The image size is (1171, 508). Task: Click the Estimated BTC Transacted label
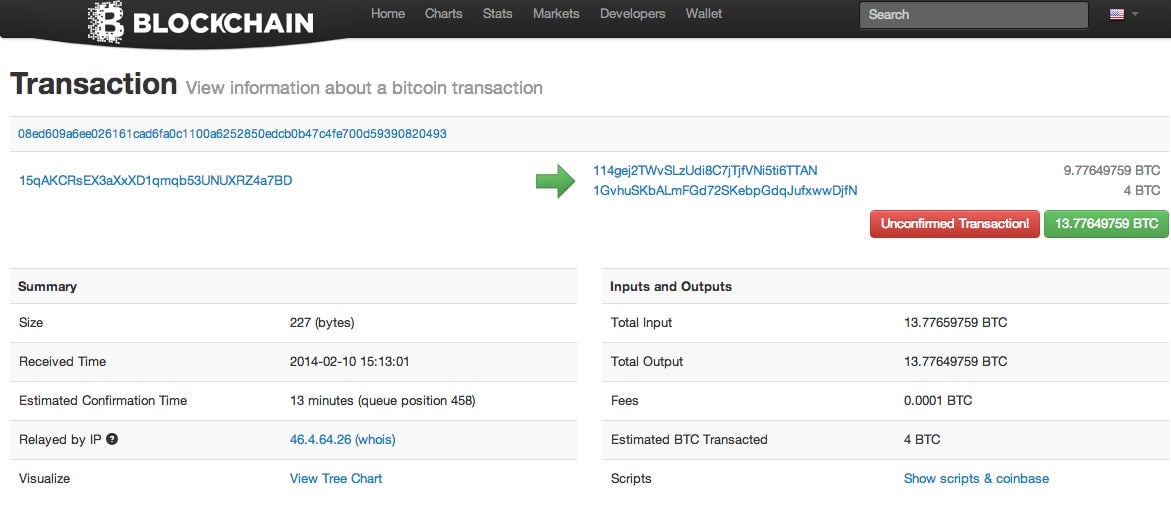pyautogui.click(x=689, y=439)
